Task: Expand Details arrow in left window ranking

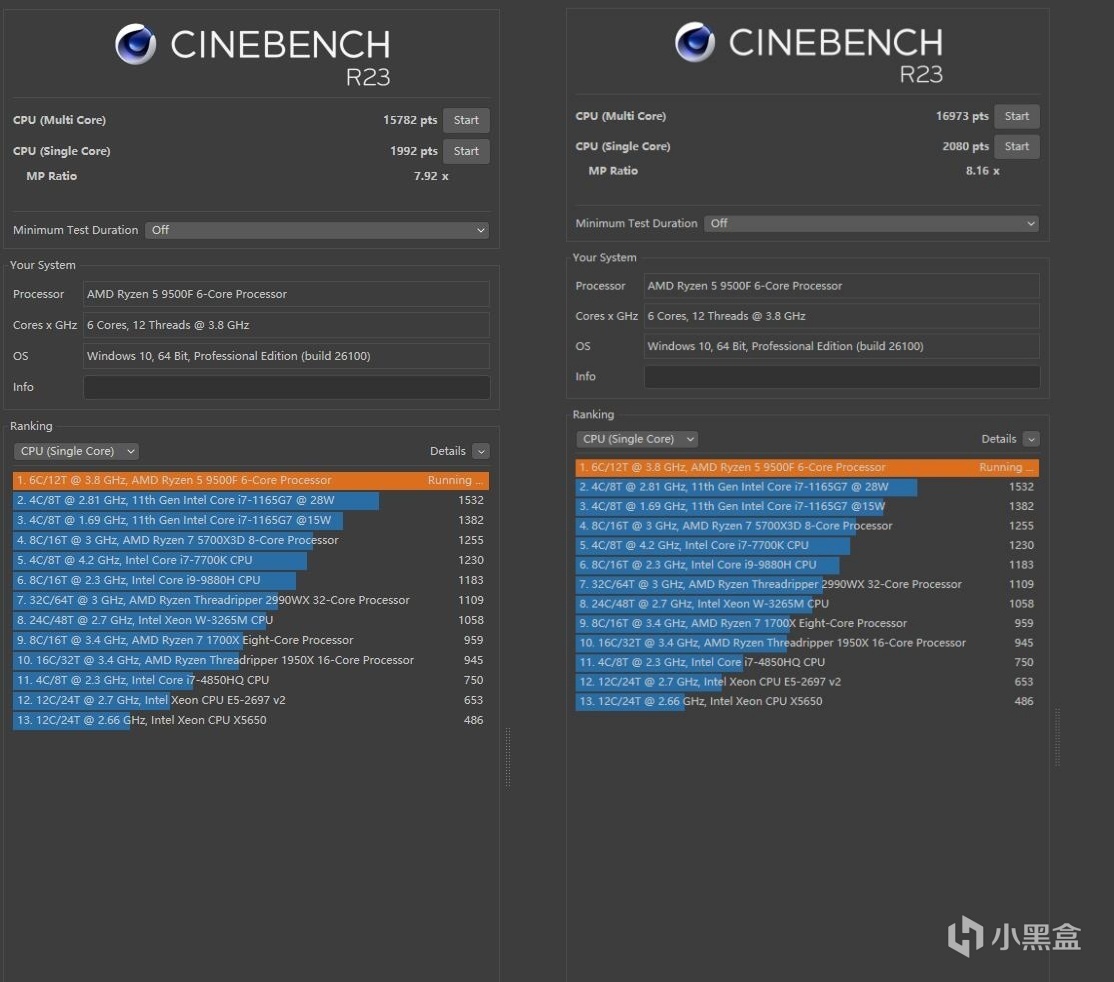Action: tap(481, 451)
